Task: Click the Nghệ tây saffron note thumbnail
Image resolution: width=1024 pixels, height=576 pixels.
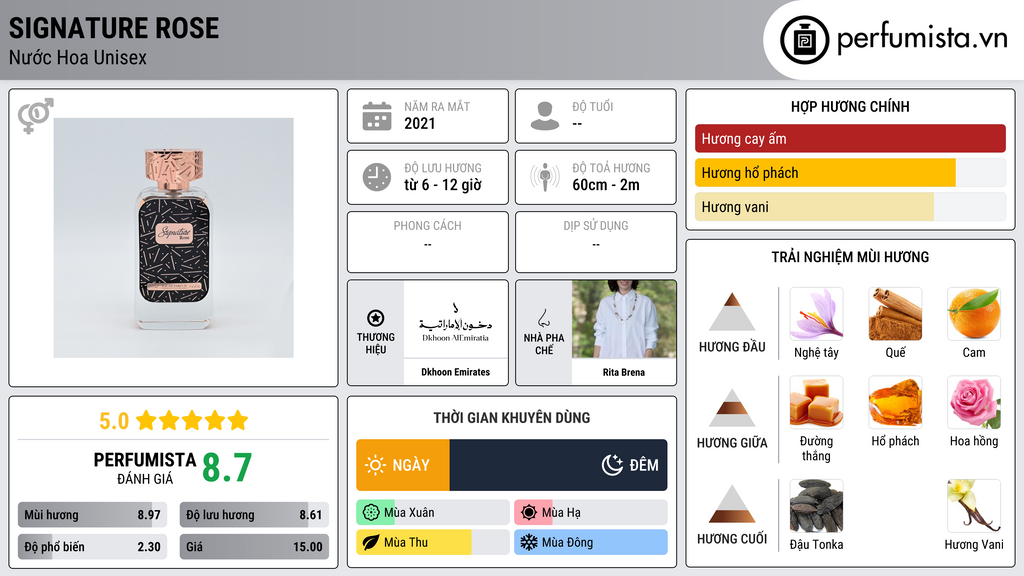Action: point(816,314)
